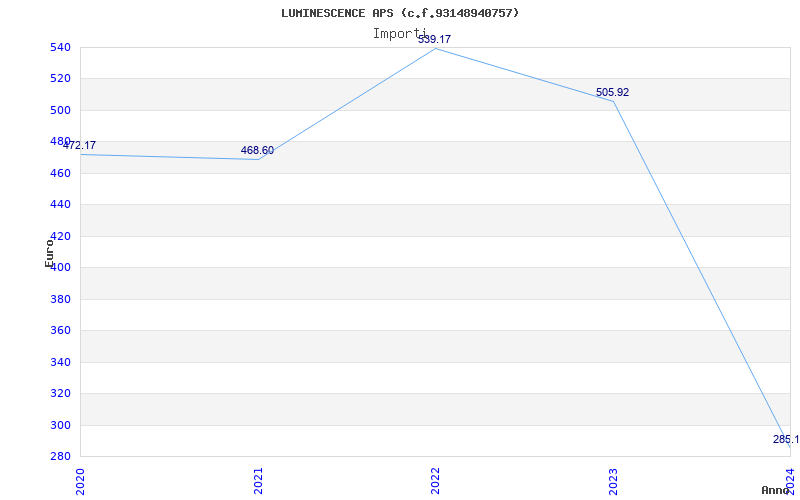Click the 2020 x-axis label

pyautogui.click(x=80, y=481)
